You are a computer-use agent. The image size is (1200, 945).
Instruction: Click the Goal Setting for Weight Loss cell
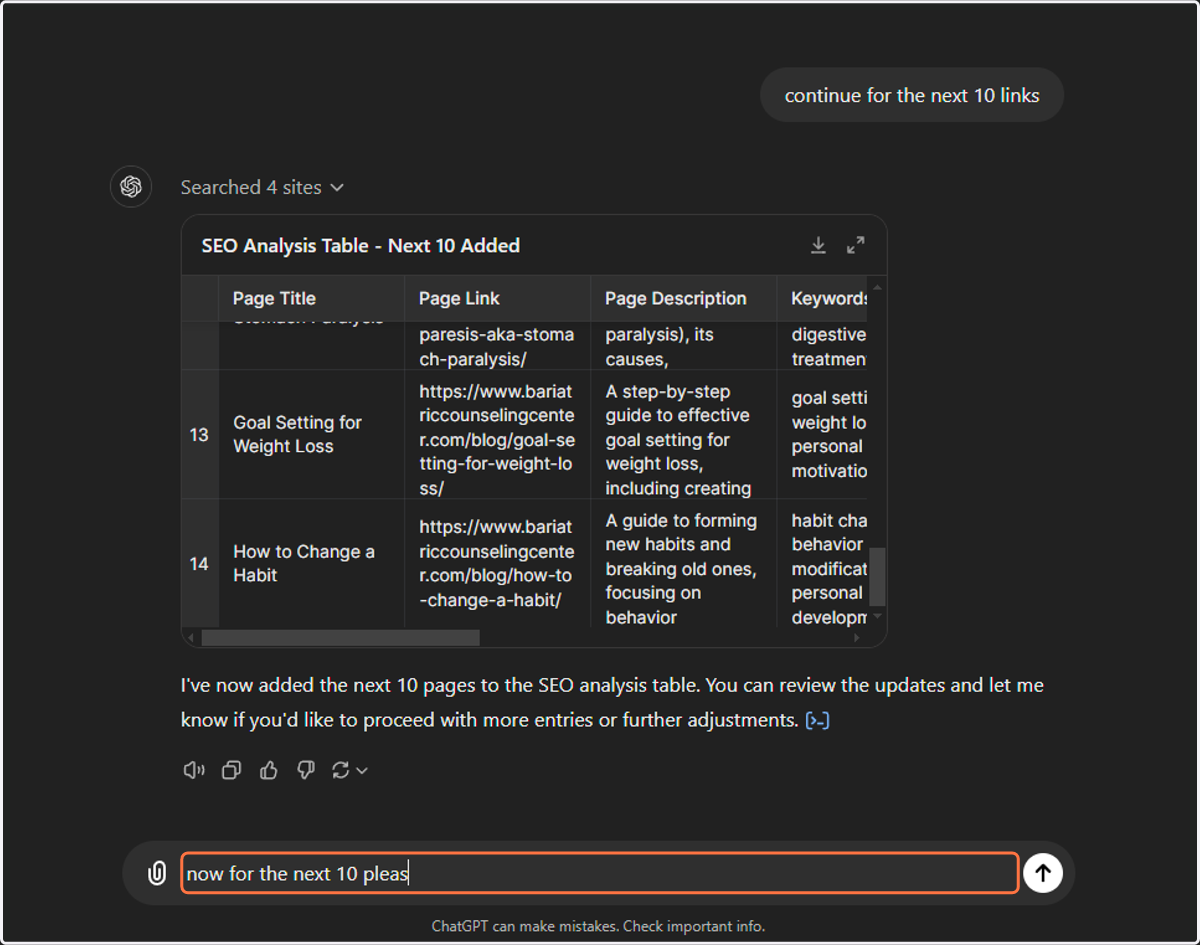311,435
